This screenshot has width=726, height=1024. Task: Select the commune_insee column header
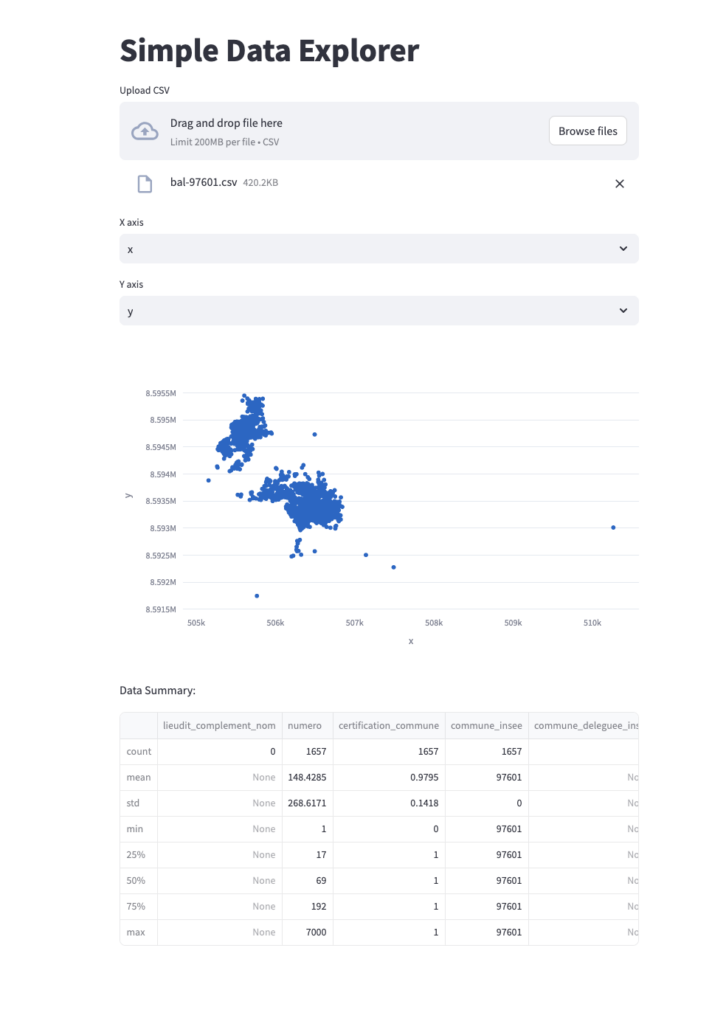pos(487,725)
